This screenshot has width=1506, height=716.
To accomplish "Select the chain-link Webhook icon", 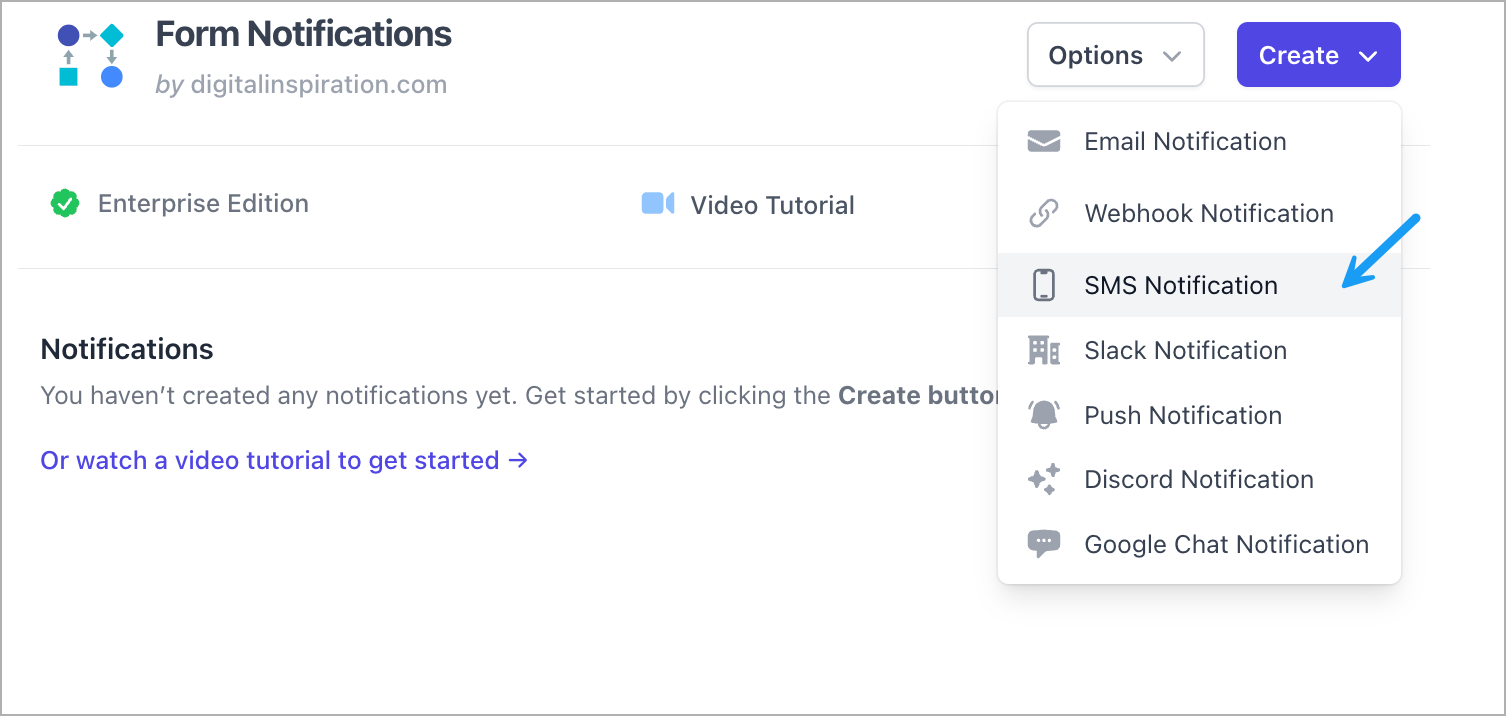I will click(1043, 214).
